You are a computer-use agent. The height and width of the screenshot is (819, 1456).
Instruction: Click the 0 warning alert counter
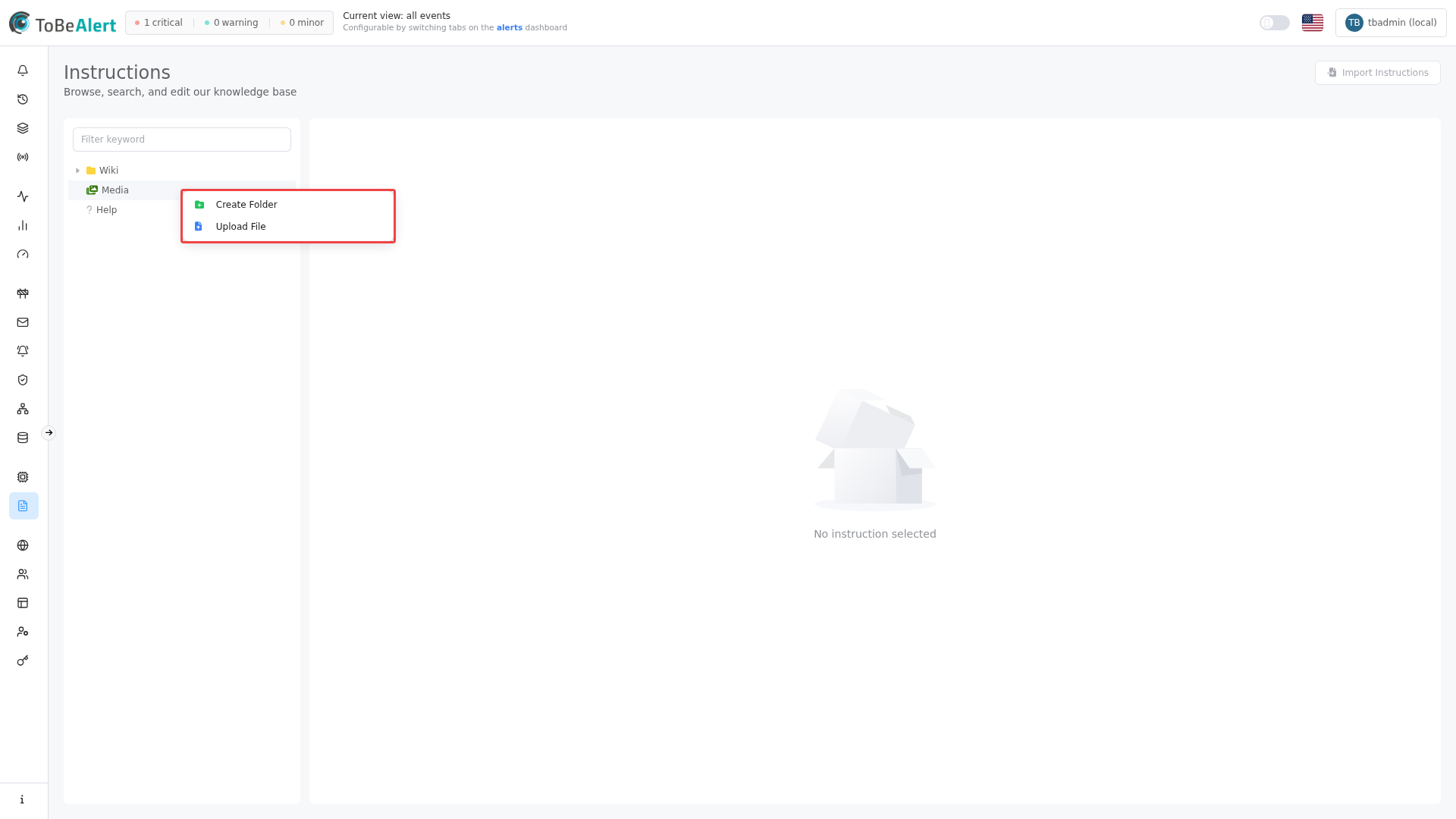point(231,23)
